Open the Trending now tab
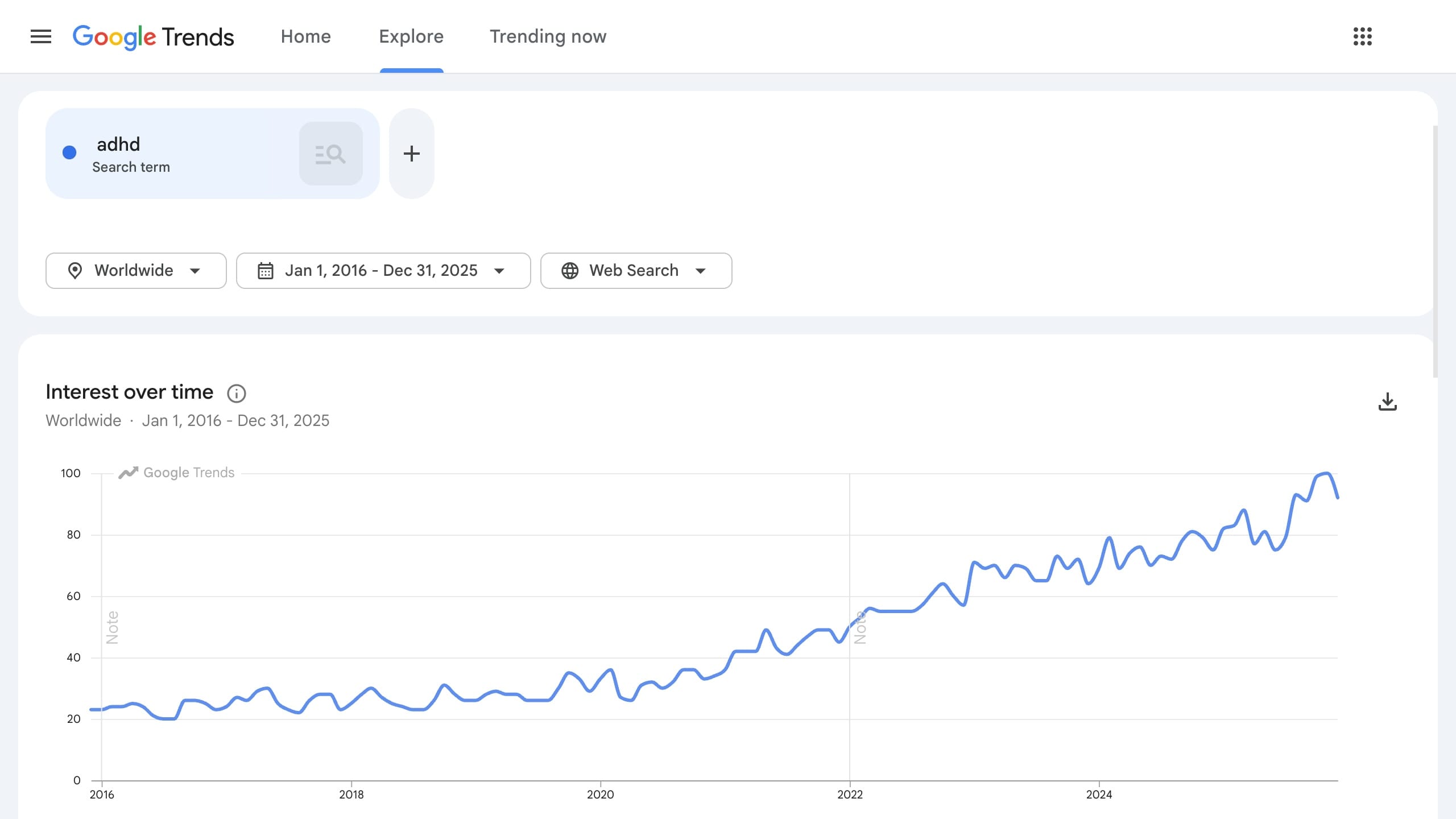This screenshot has height=819, width=1456. click(548, 36)
